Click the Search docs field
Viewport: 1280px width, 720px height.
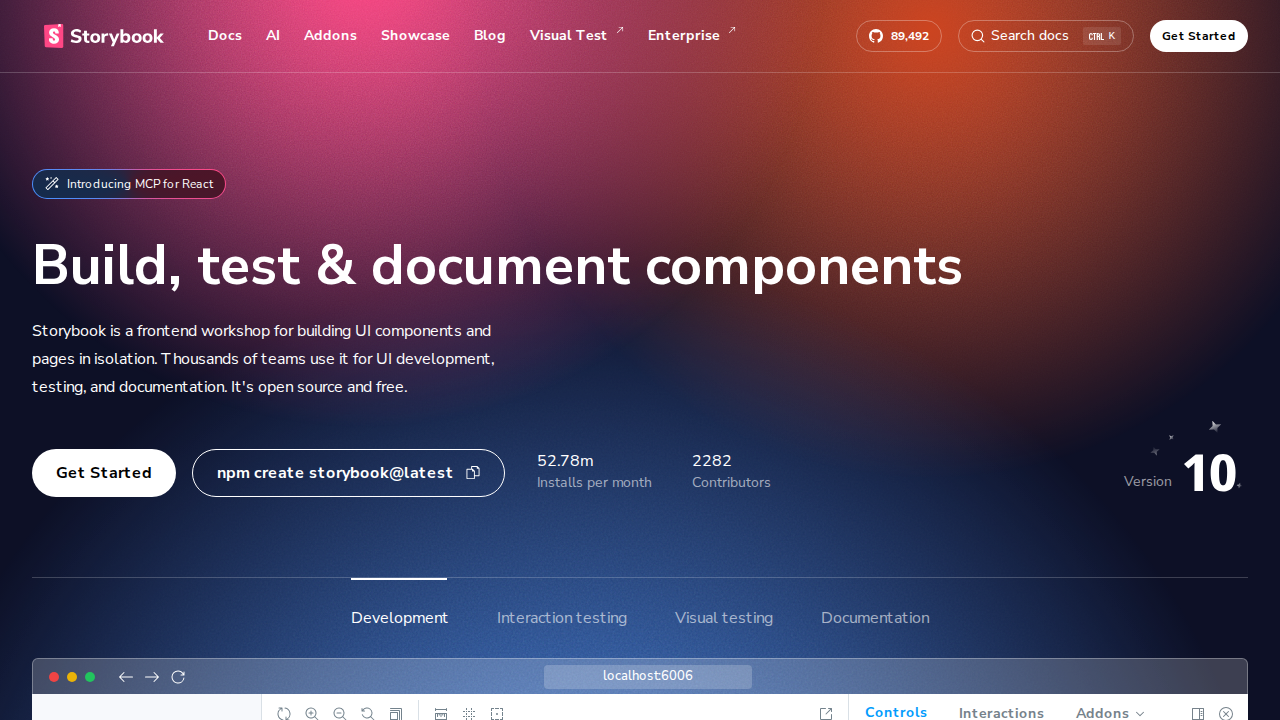[x=1045, y=36]
